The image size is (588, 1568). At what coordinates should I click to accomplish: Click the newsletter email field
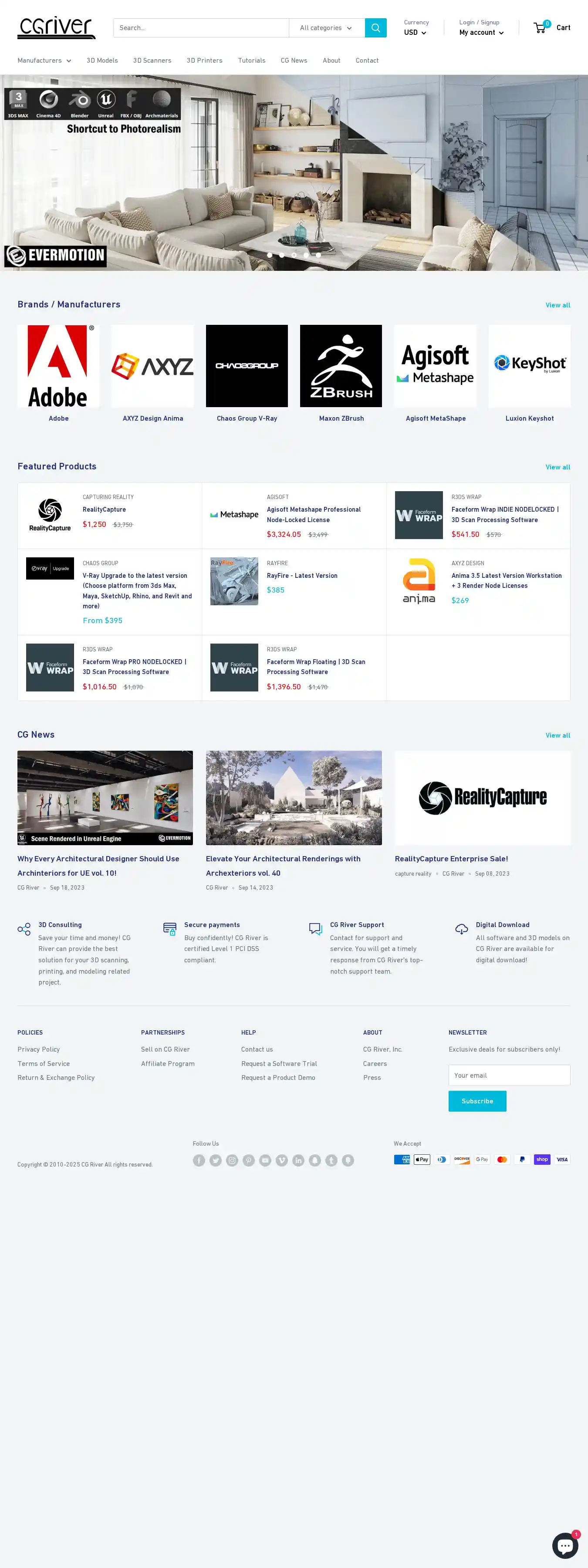pos(509,1076)
